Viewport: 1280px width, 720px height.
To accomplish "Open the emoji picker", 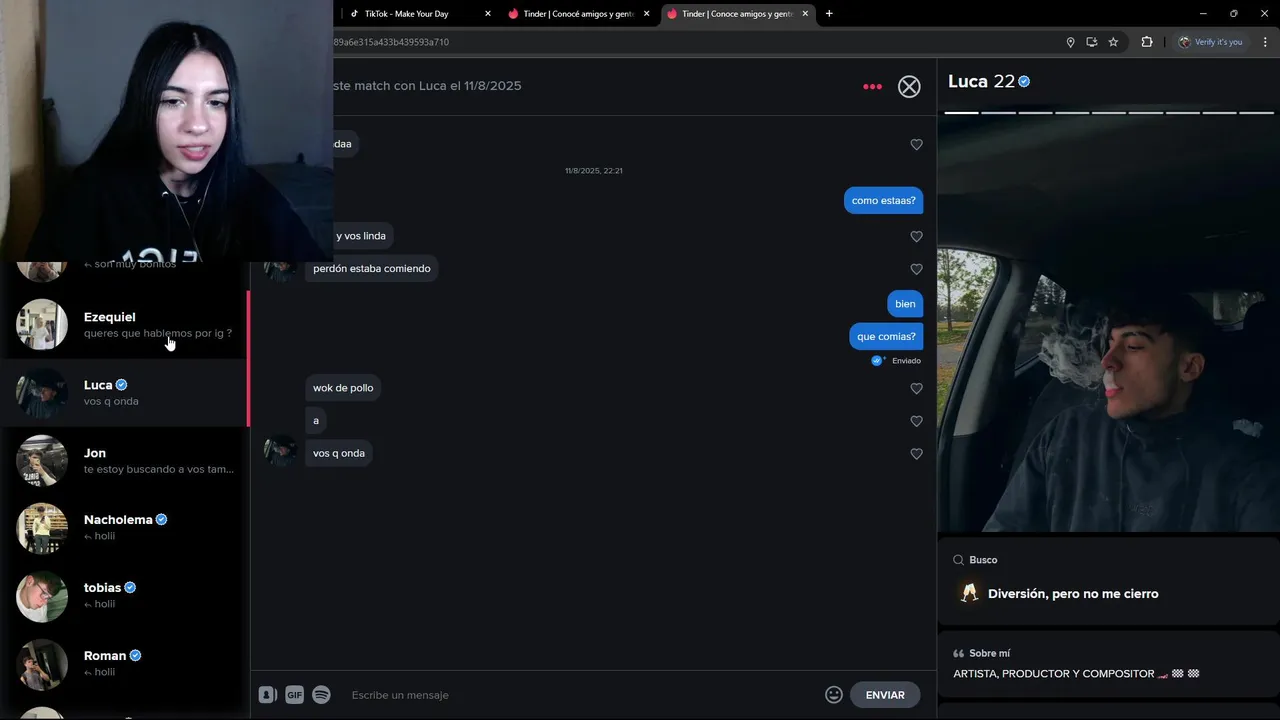I will click(x=834, y=695).
